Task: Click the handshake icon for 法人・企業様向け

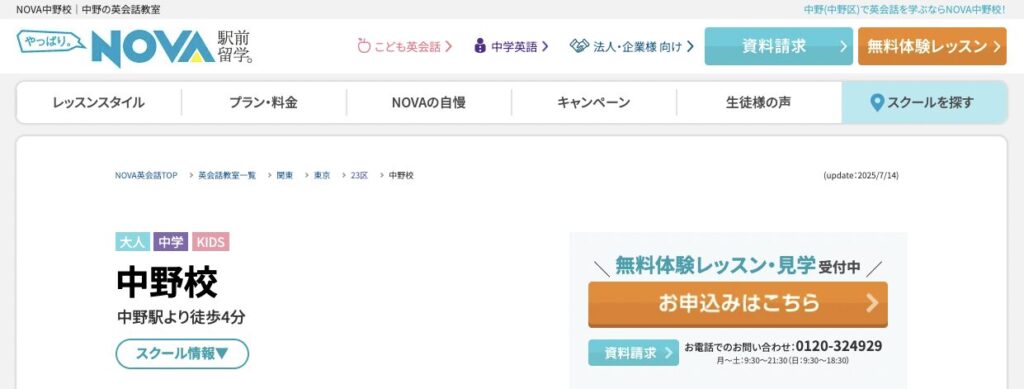Action: (579, 46)
